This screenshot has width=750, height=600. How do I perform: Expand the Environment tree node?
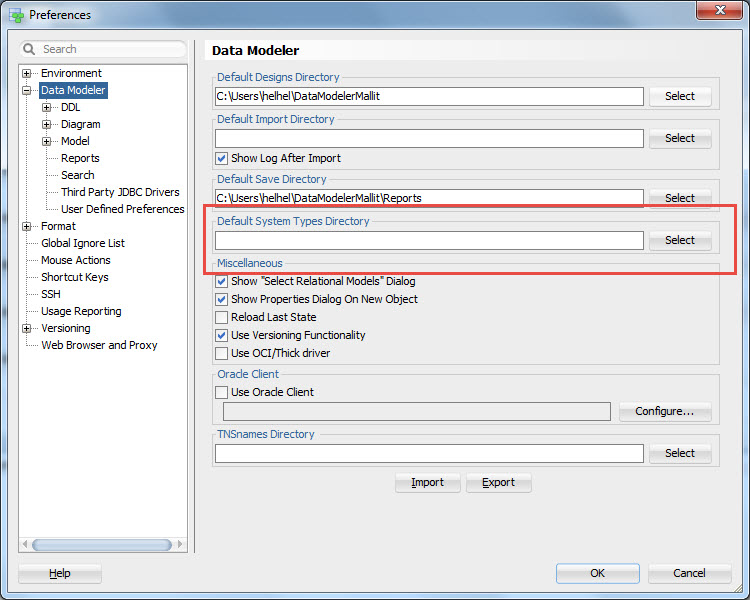tap(27, 73)
